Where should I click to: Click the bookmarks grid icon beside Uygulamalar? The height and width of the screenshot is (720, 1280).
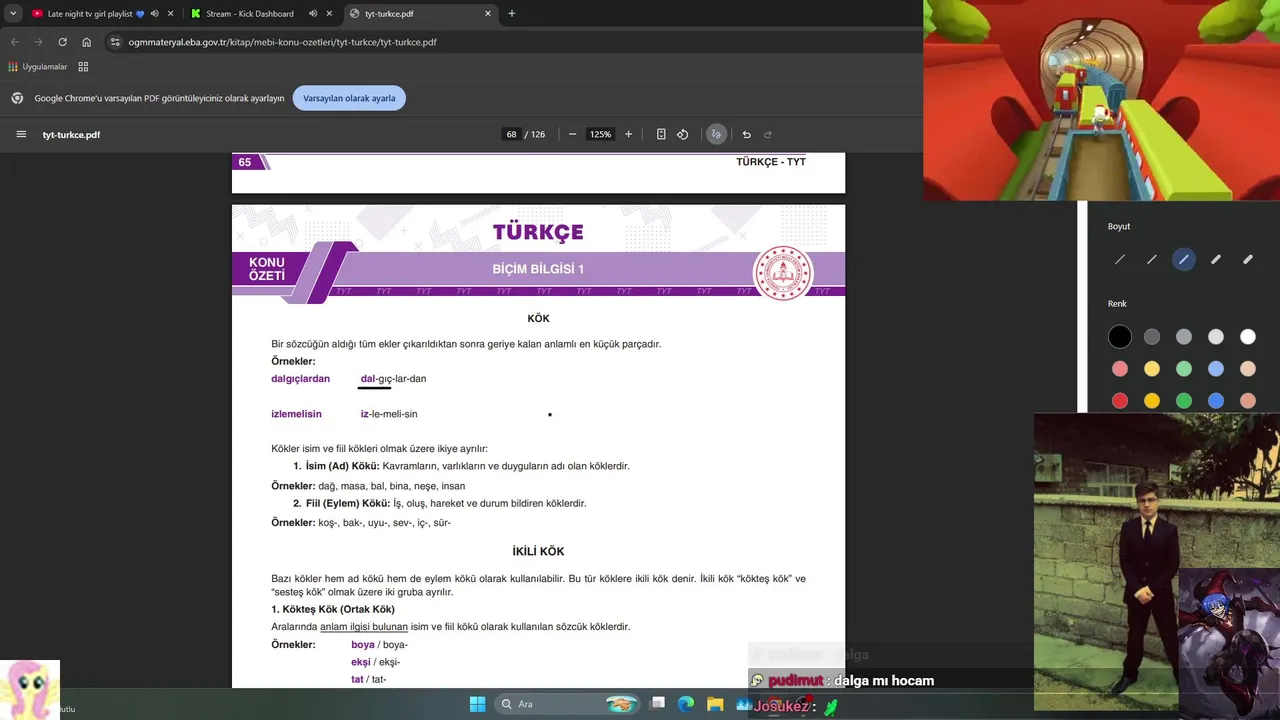point(83,67)
